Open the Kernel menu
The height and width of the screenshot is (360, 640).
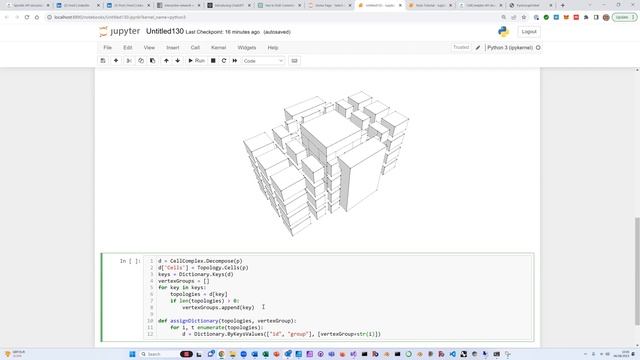(218, 48)
